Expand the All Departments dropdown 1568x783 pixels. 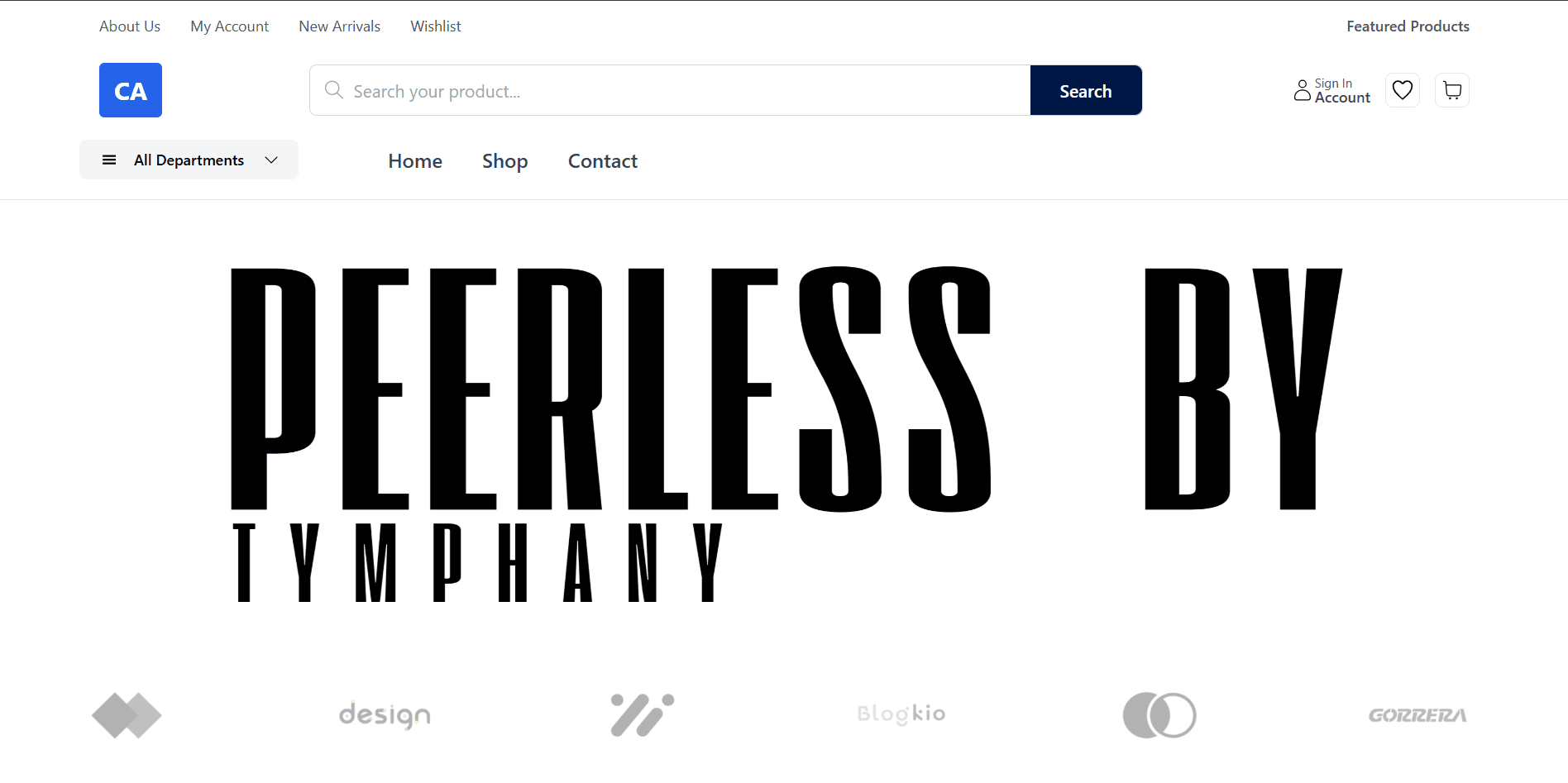[189, 160]
